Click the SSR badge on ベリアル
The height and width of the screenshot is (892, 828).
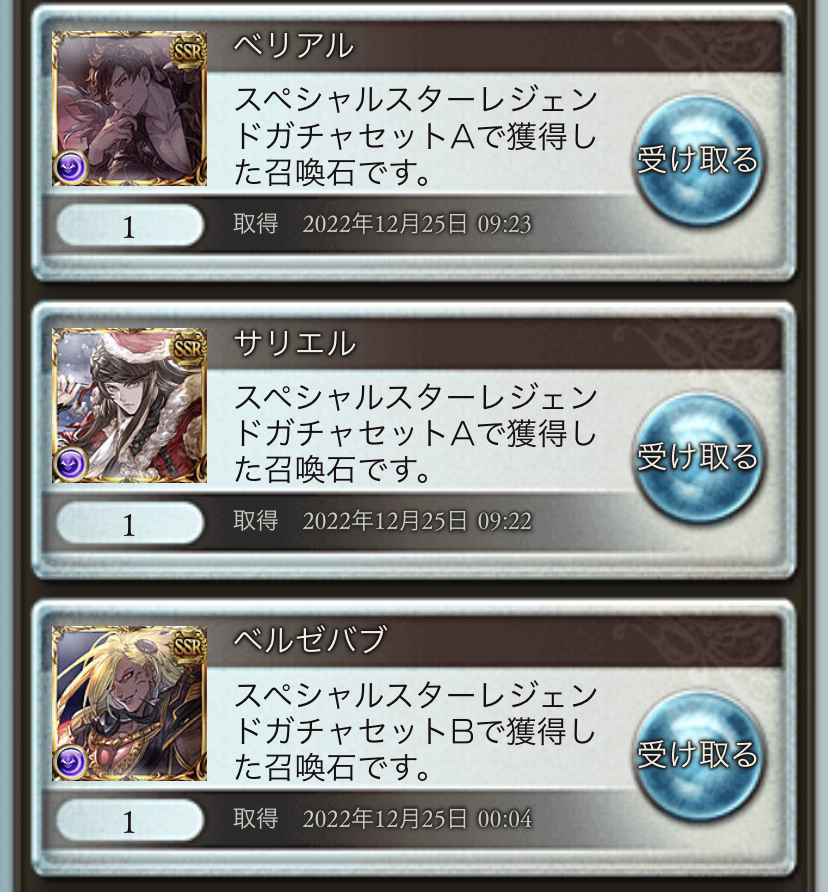click(x=188, y=52)
